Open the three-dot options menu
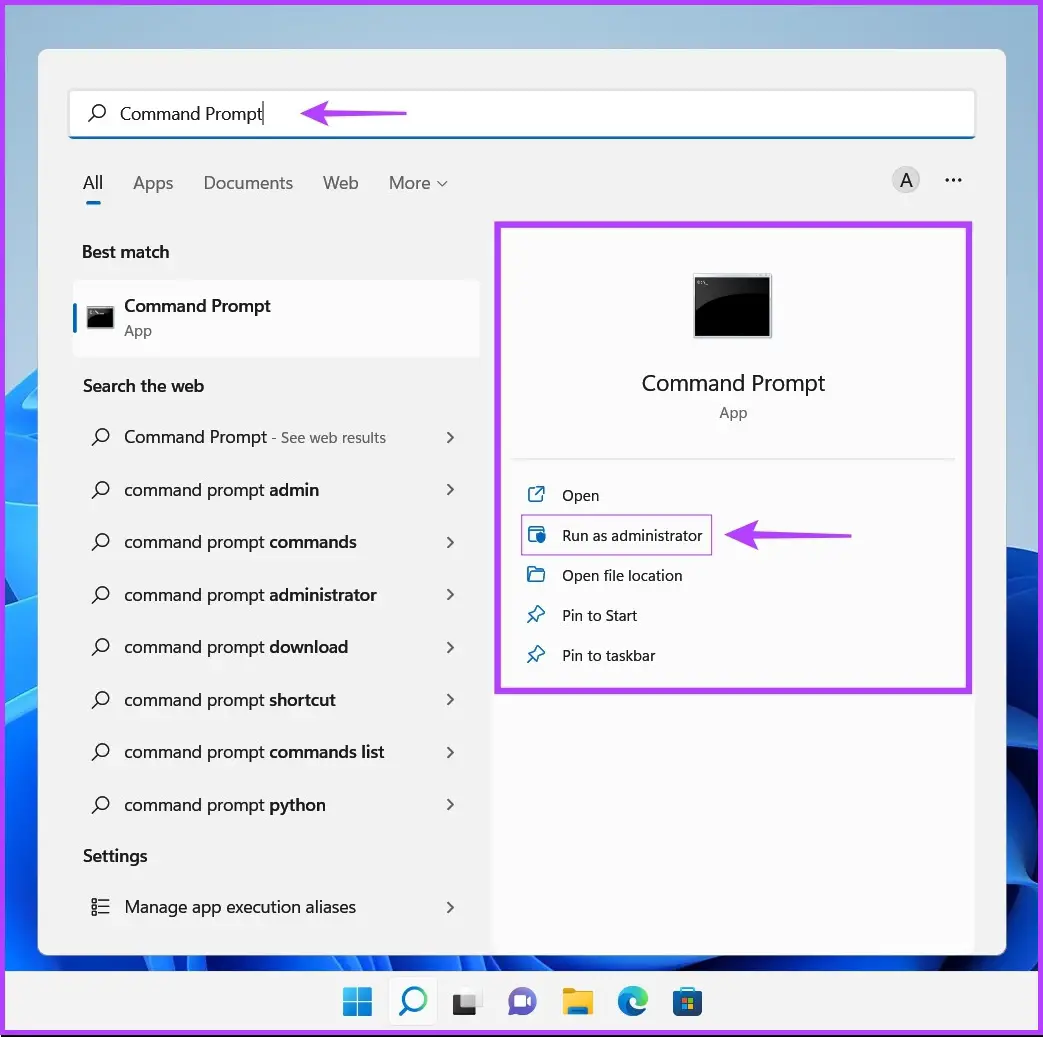Image resolution: width=1043 pixels, height=1037 pixels. [x=953, y=180]
